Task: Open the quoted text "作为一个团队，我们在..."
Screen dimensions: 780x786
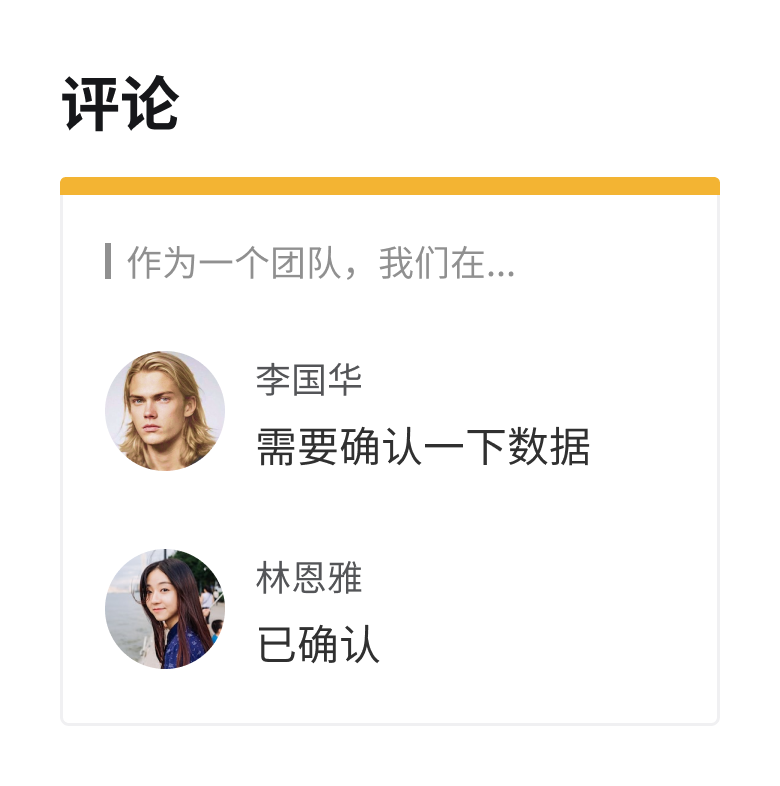Action: (320, 264)
